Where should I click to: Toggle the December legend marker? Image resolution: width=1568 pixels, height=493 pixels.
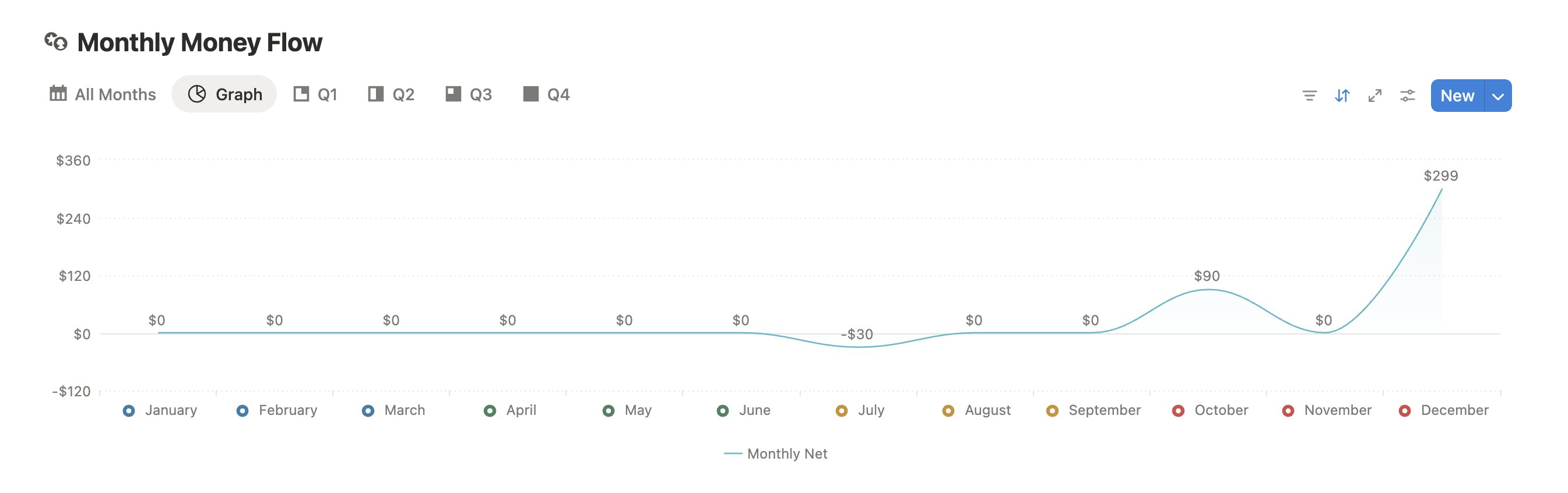point(1404,410)
